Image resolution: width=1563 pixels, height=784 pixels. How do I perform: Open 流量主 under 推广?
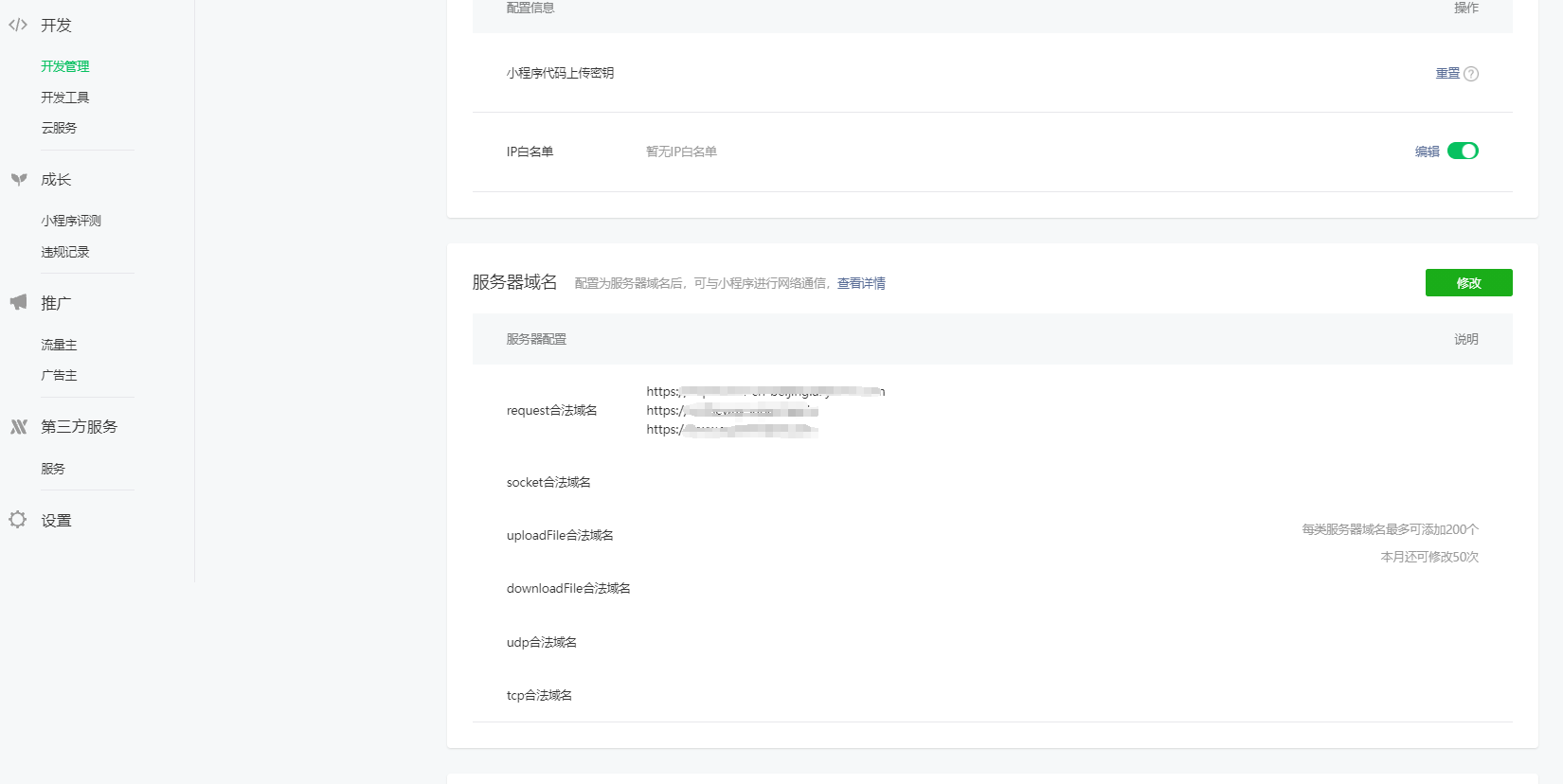59,345
